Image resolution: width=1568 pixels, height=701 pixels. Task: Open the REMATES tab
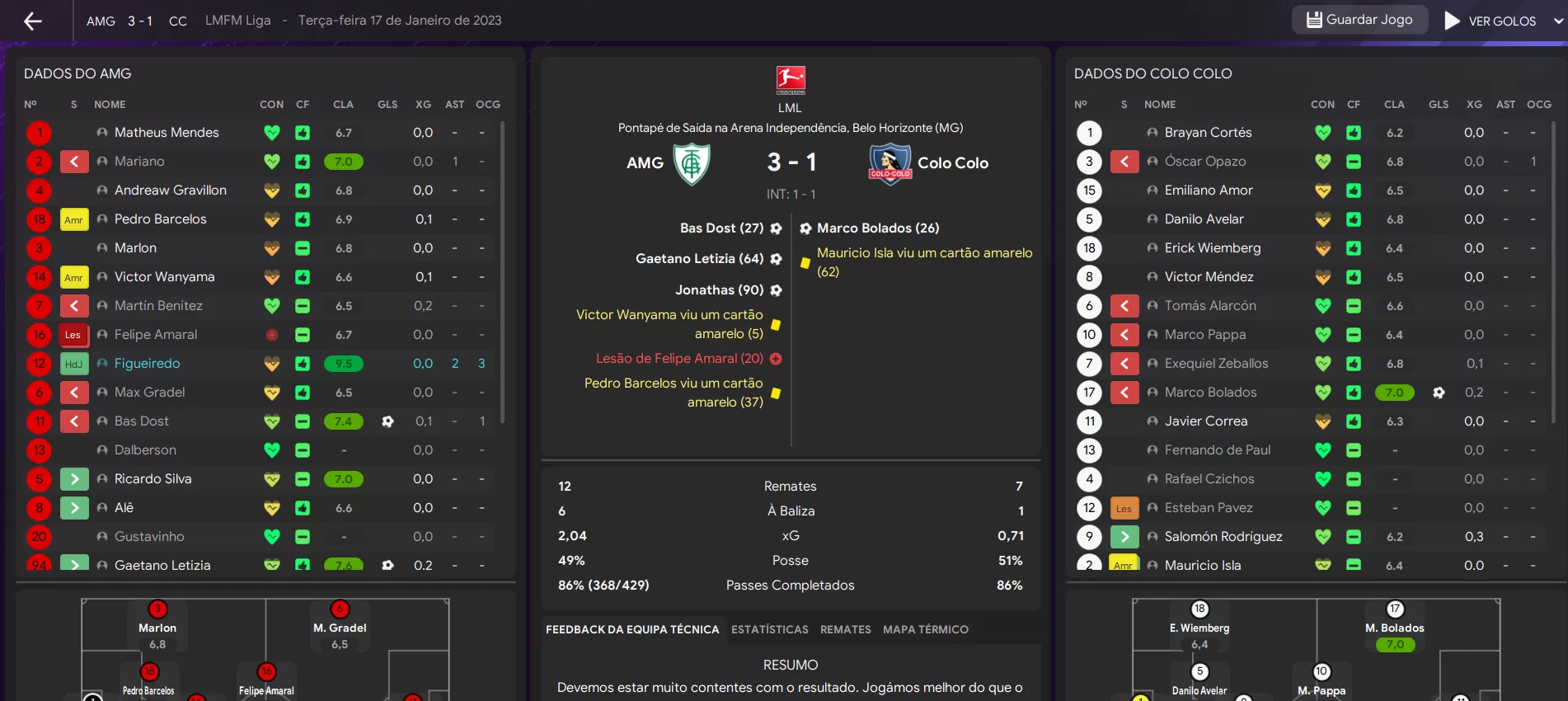point(846,629)
